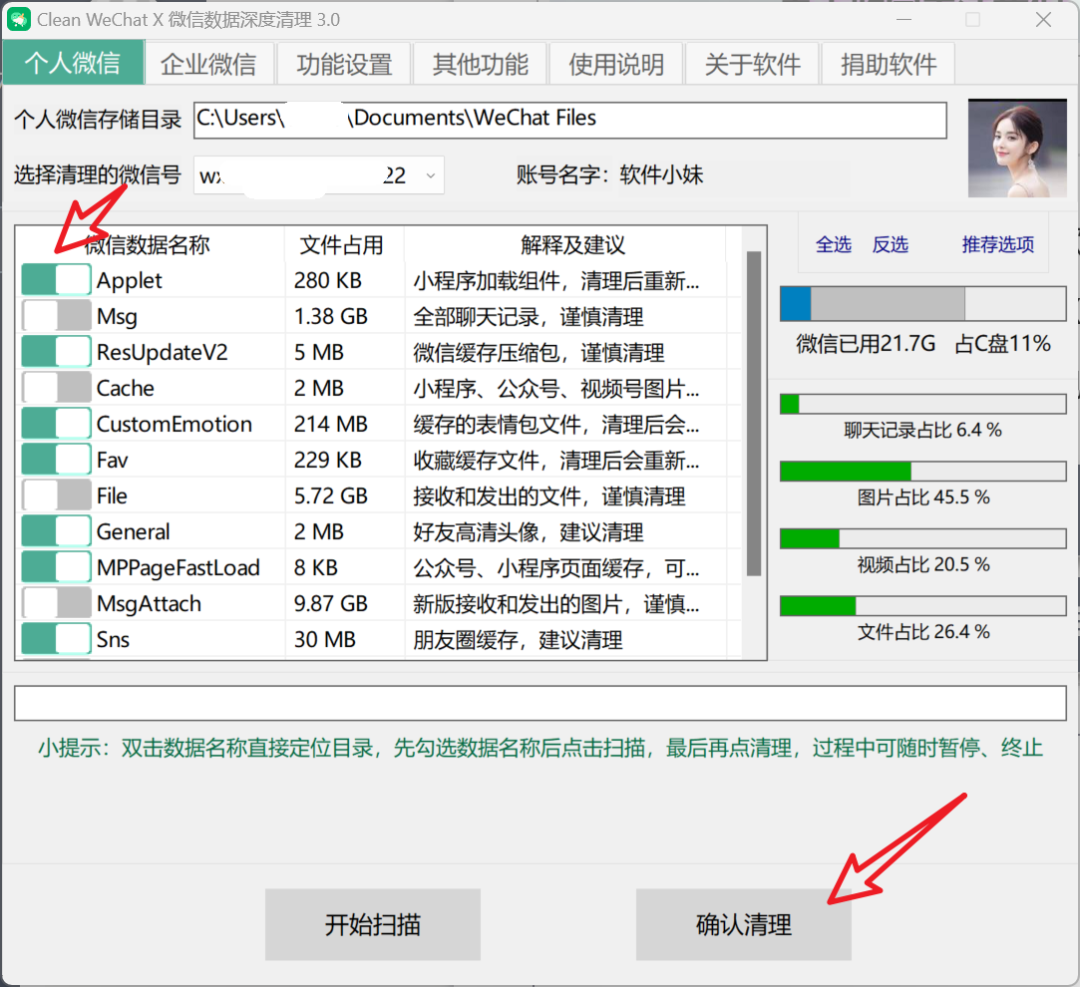Click 全部聊天记录，谨慎清理 description
The width and height of the screenshot is (1080, 987).
coord(528,316)
